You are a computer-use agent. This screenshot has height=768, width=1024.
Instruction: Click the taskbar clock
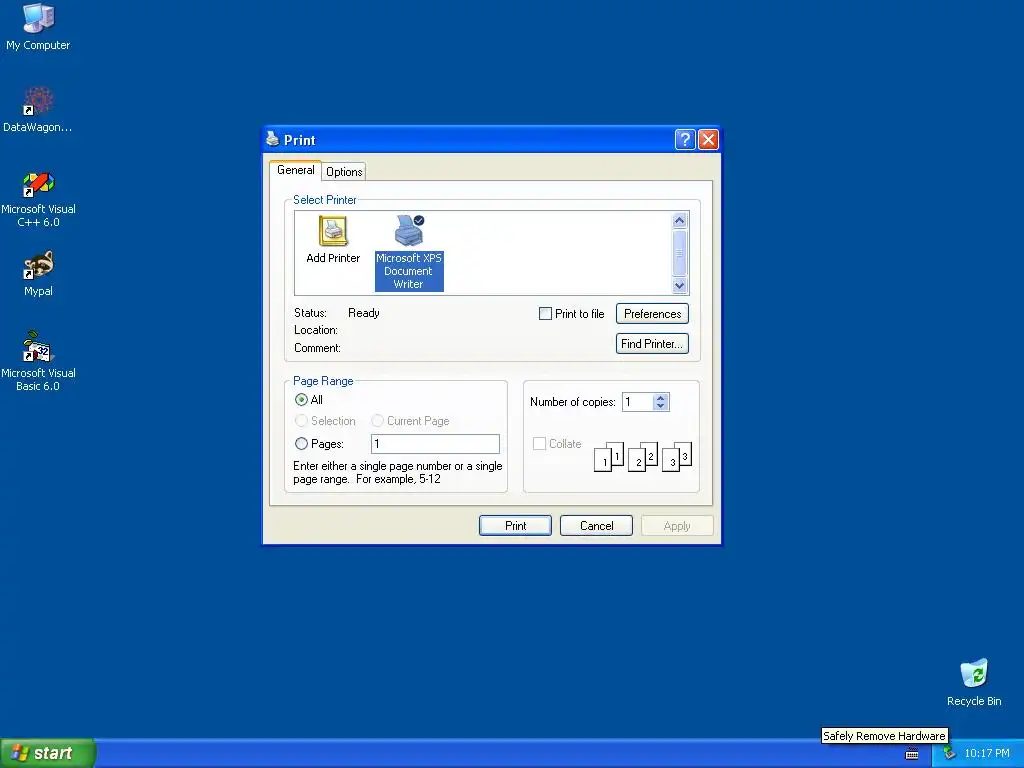[987, 754]
